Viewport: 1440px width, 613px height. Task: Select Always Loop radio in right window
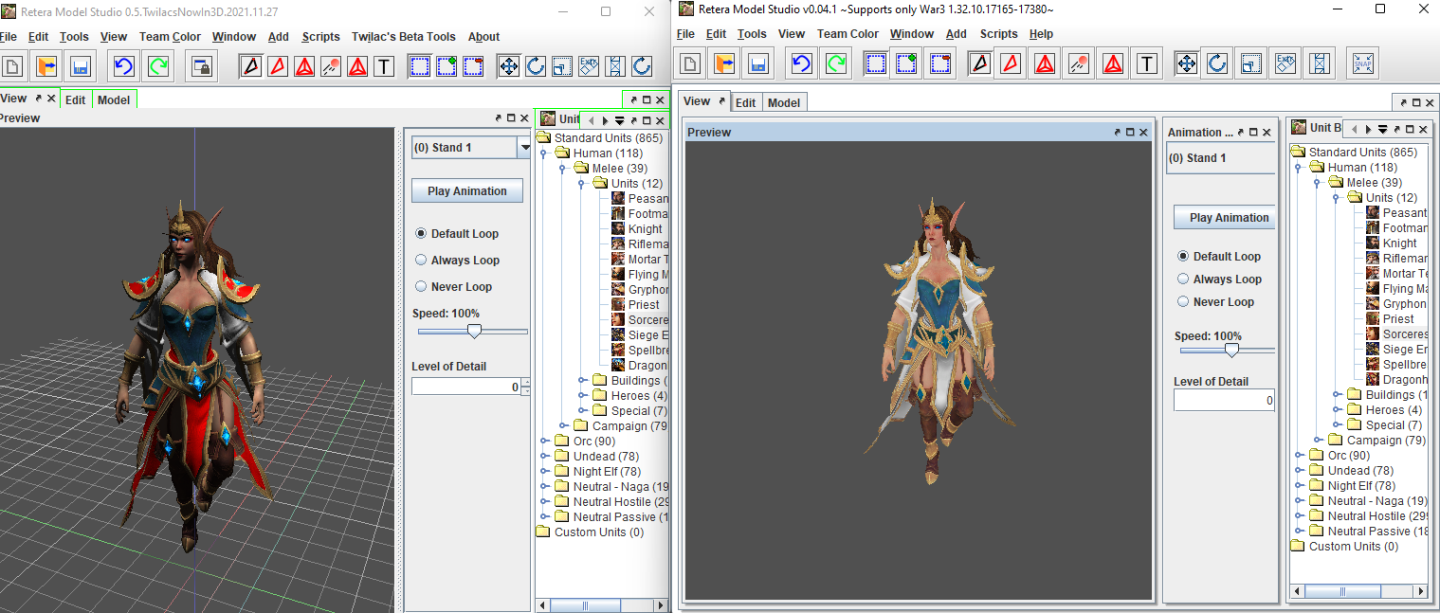tap(1183, 279)
